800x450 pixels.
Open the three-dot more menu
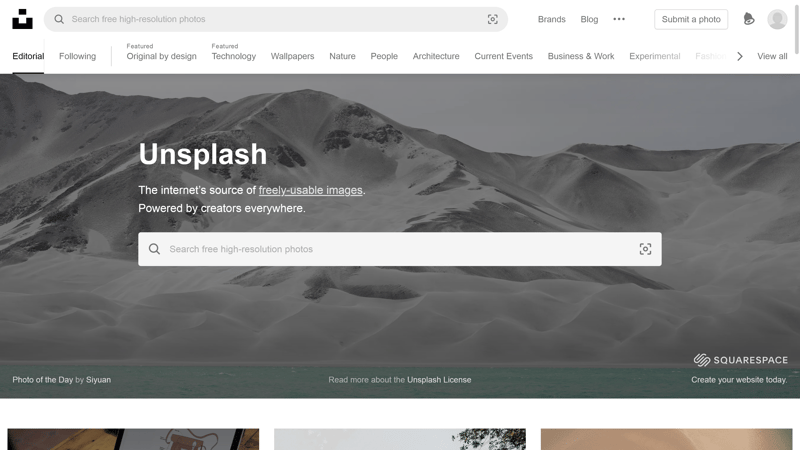coord(619,19)
